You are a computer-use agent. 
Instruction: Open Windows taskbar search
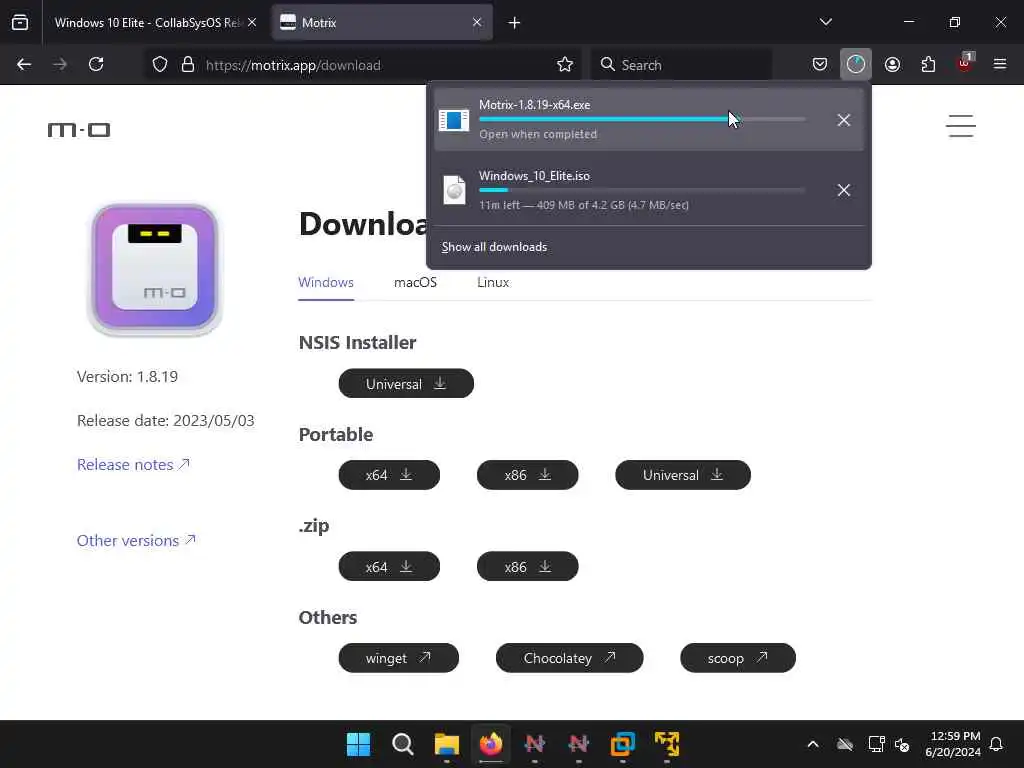(403, 744)
